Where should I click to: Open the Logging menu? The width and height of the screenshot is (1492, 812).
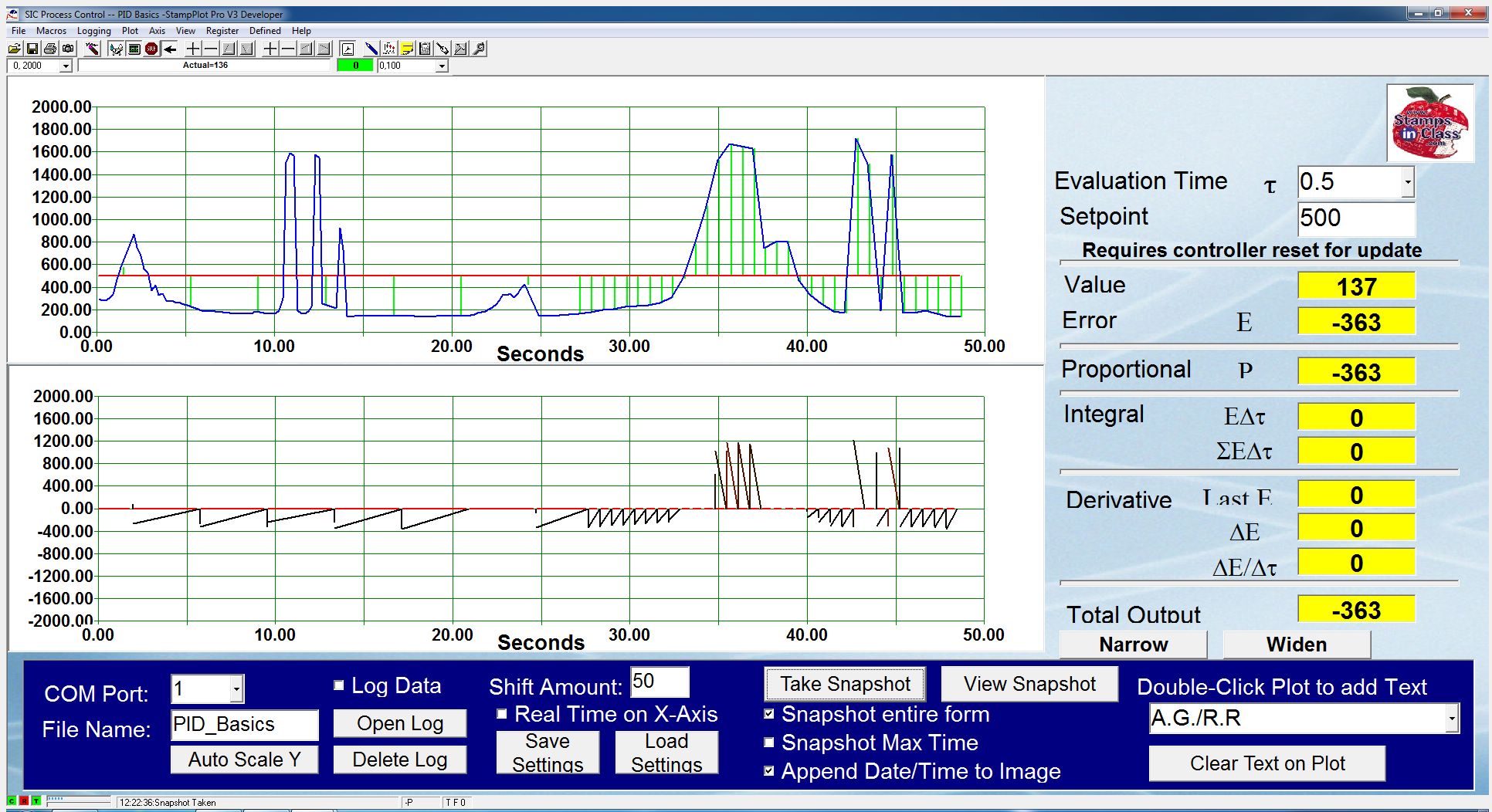(93, 31)
